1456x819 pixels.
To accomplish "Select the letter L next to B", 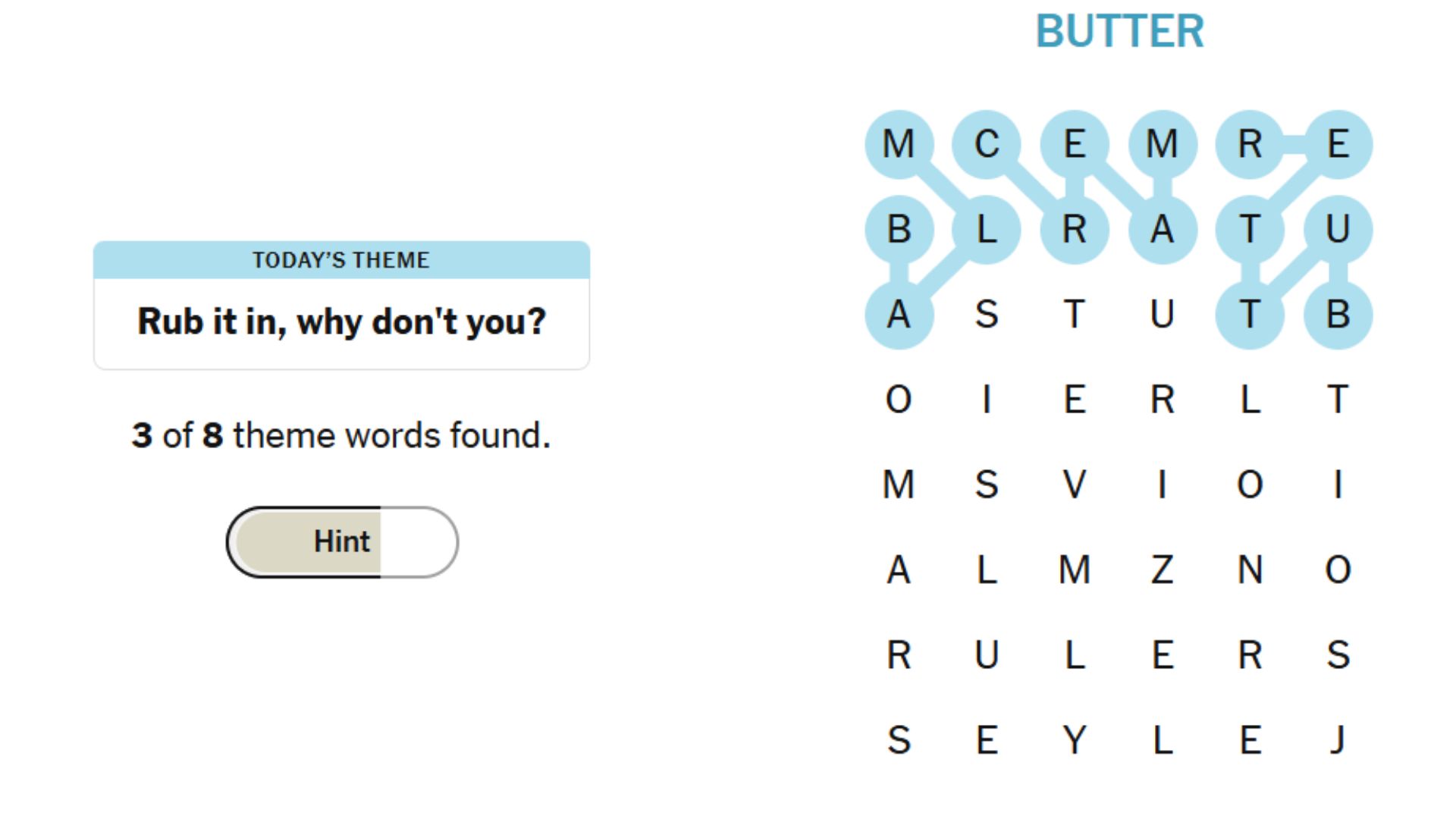I will (987, 231).
